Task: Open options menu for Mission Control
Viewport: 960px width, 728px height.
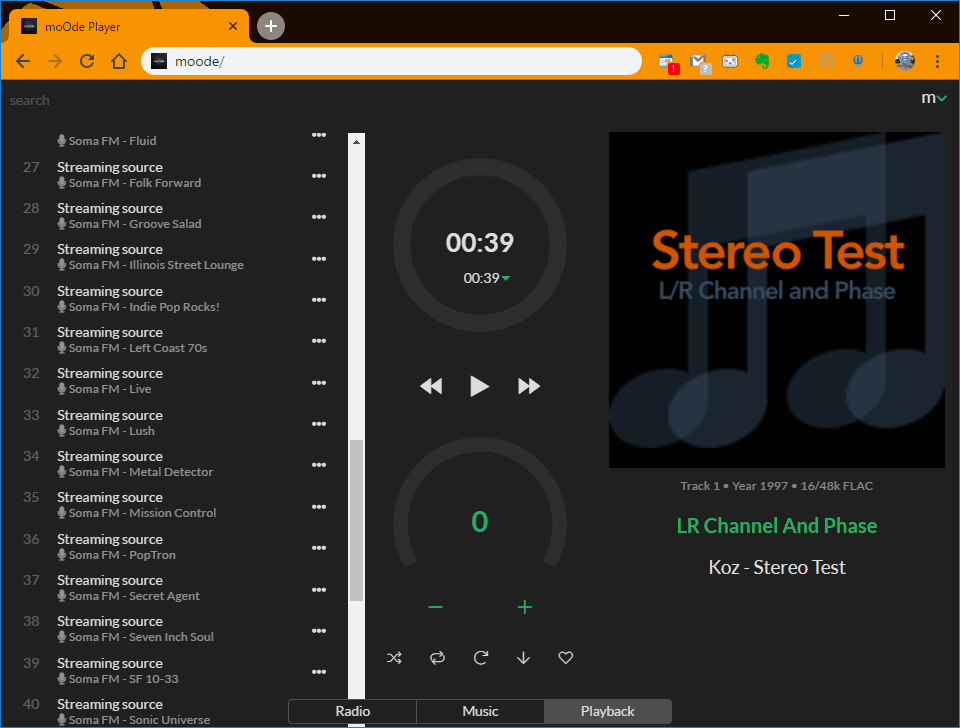Action: (x=319, y=506)
